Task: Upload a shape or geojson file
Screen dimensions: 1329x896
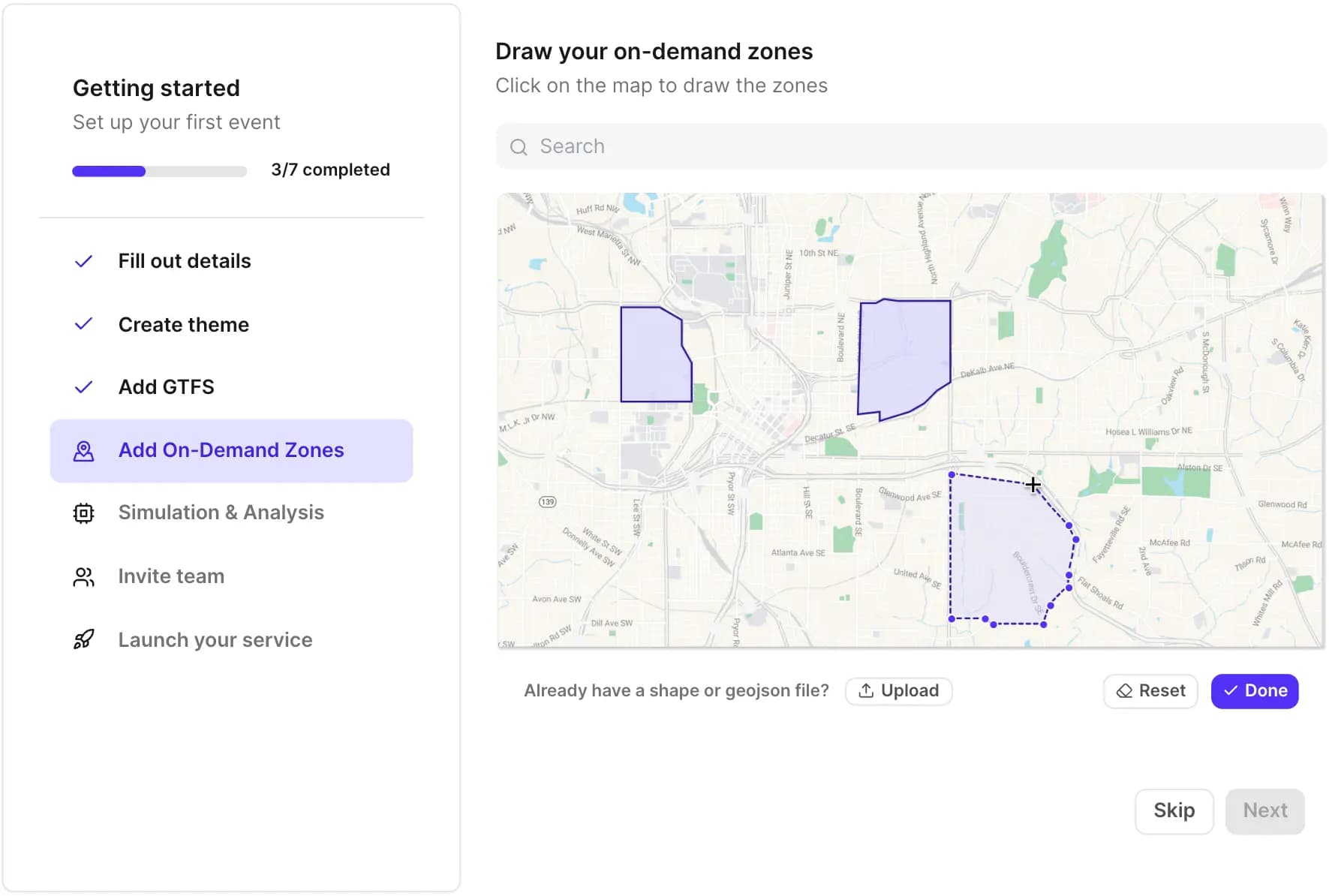Action: click(x=898, y=691)
